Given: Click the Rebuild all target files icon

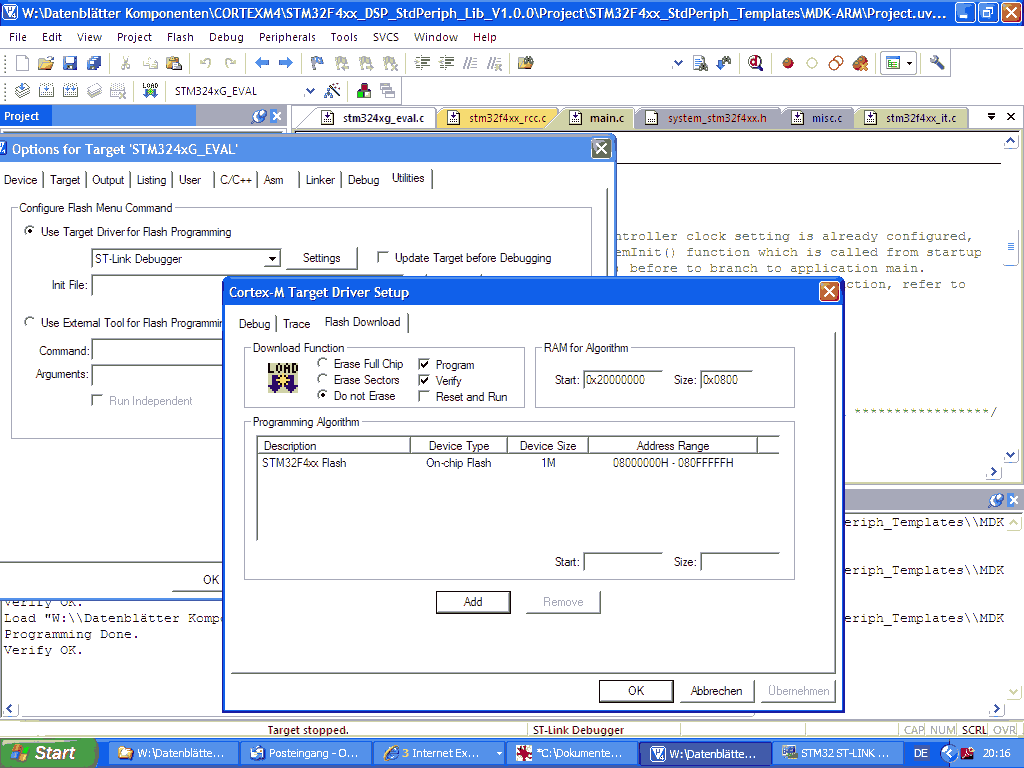Looking at the screenshot, I should pos(71,91).
